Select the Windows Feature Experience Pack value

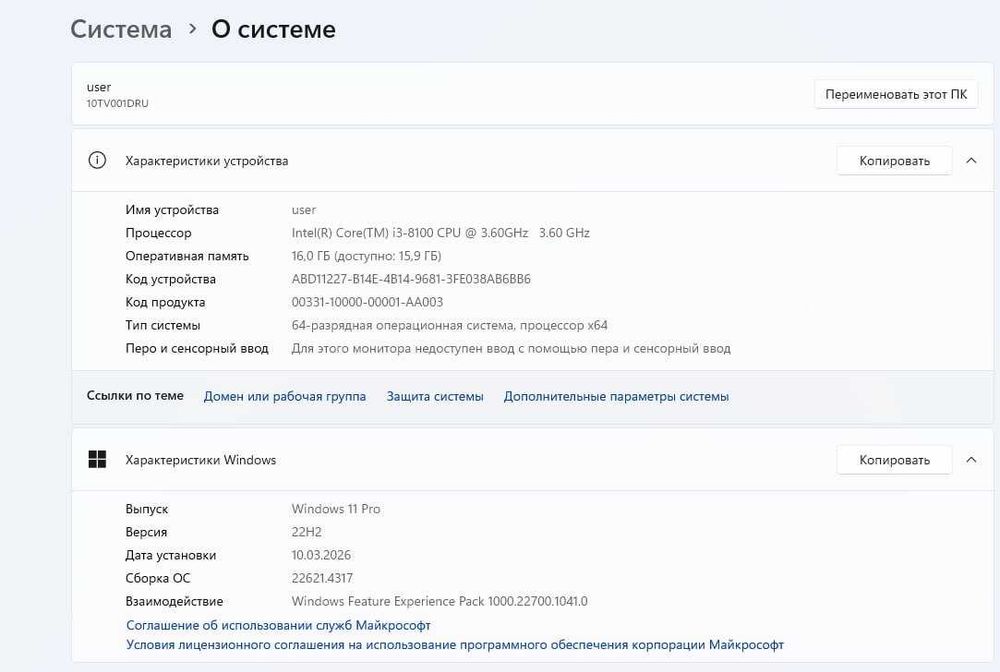coord(439,601)
